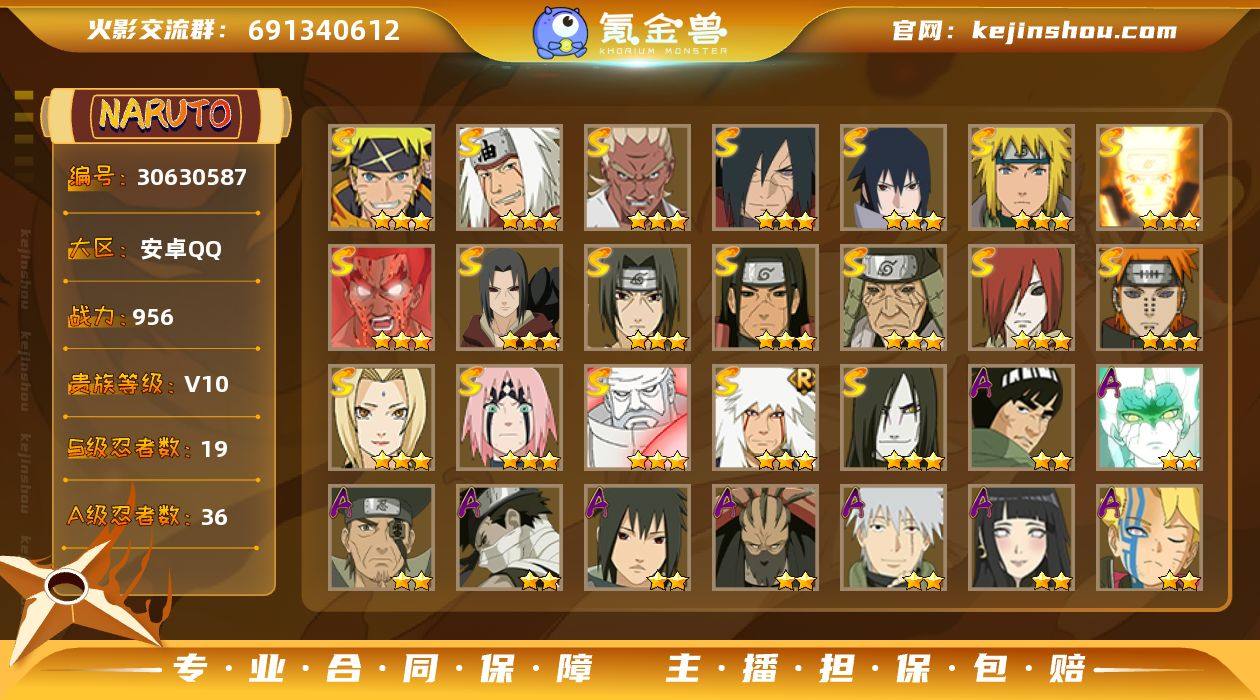This screenshot has height=700, width=1260.
Task: Select the red-haired Nagato portrait
Action: click(1021, 298)
